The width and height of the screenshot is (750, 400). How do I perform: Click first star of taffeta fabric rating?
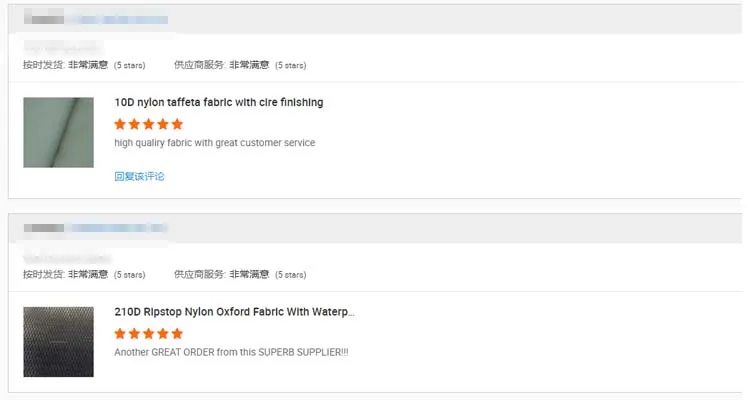pyautogui.click(x=120, y=125)
